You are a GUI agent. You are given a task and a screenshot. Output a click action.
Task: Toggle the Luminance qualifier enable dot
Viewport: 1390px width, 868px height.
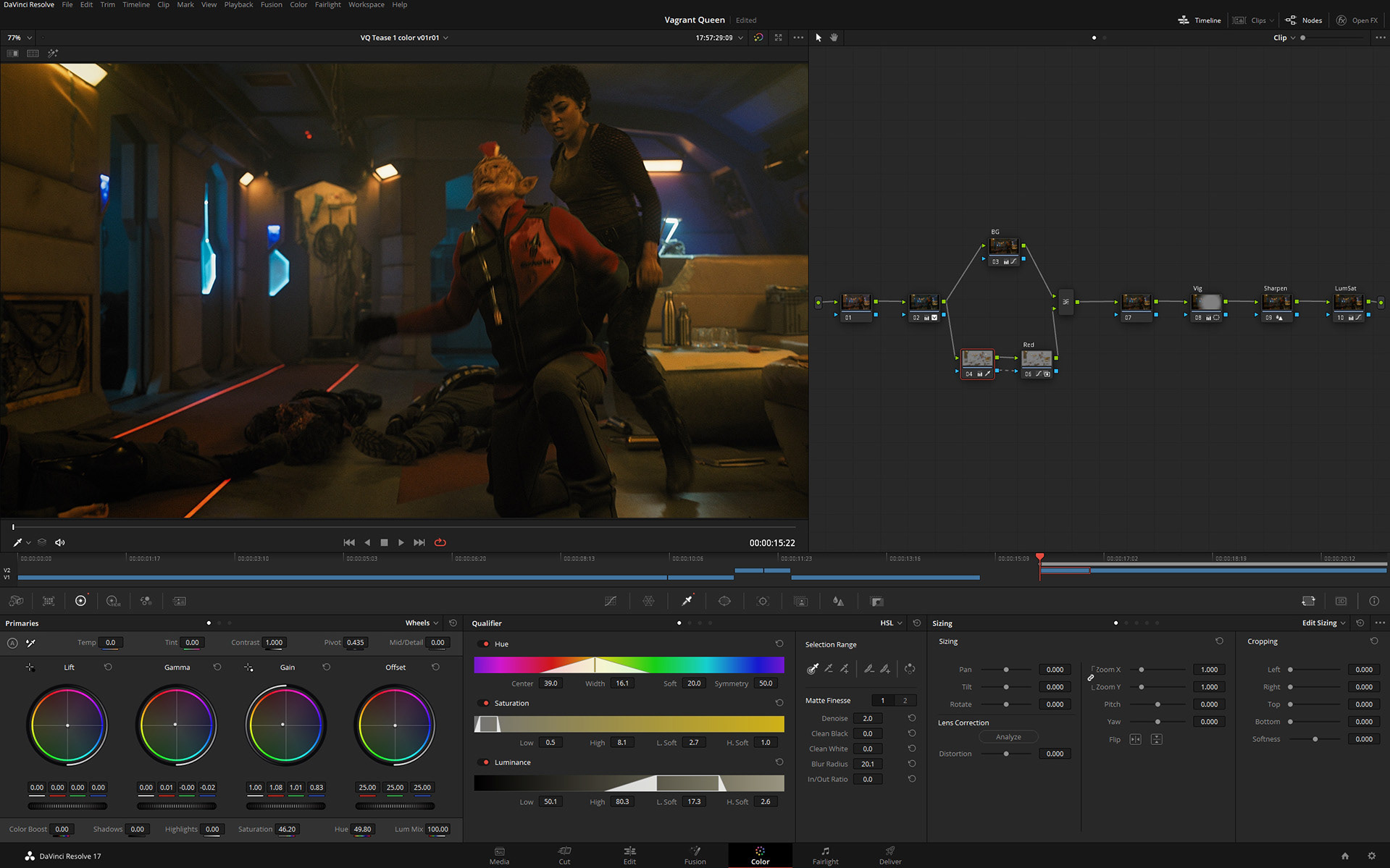coord(485,762)
